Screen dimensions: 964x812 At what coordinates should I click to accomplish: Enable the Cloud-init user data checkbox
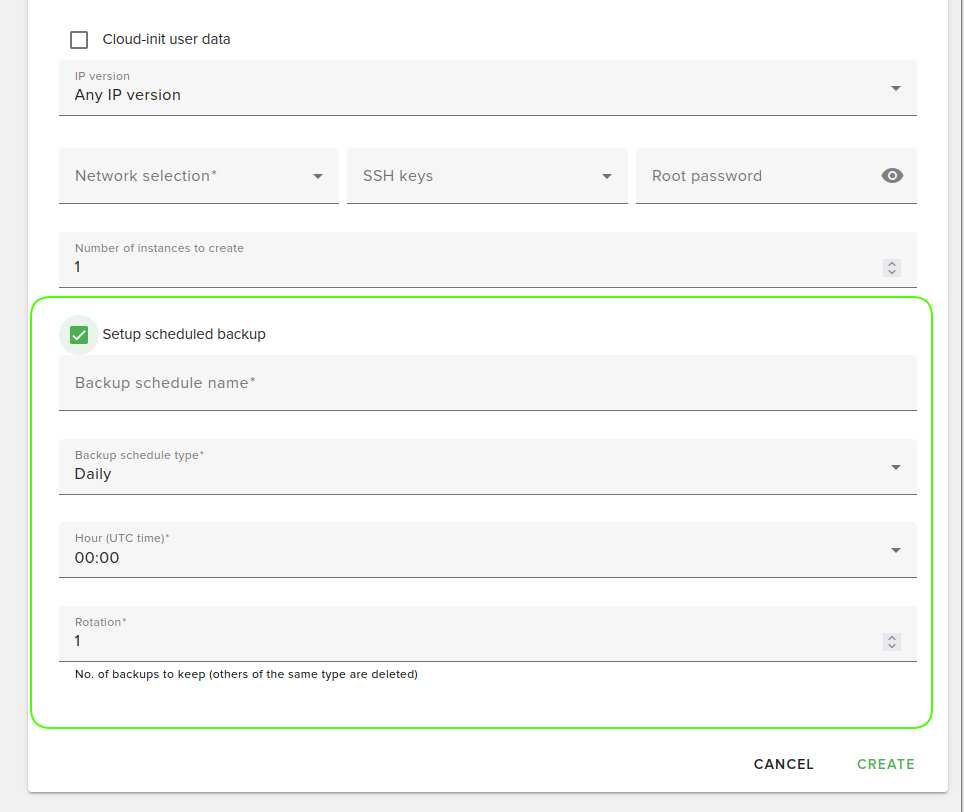point(79,40)
